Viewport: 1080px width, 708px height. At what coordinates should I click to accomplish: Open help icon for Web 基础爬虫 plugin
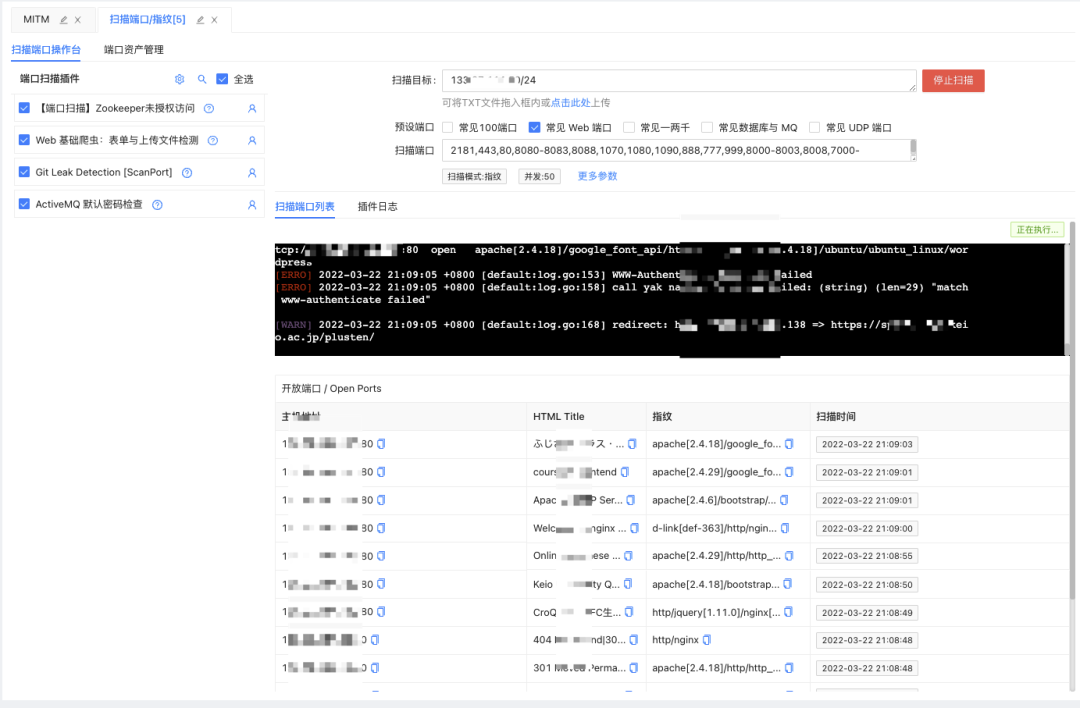213,140
